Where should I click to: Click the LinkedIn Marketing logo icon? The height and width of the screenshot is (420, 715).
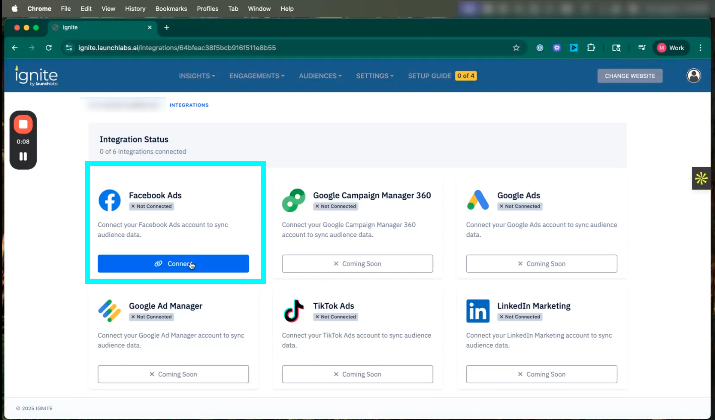[x=478, y=310]
